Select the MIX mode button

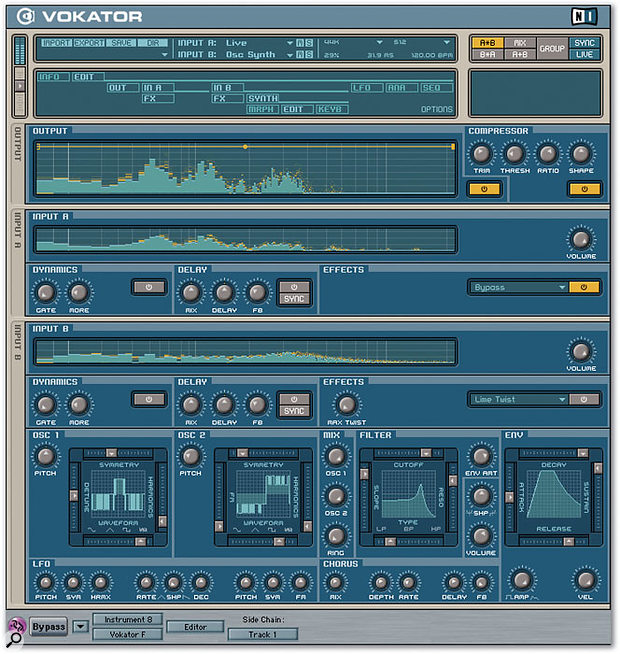pos(519,43)
